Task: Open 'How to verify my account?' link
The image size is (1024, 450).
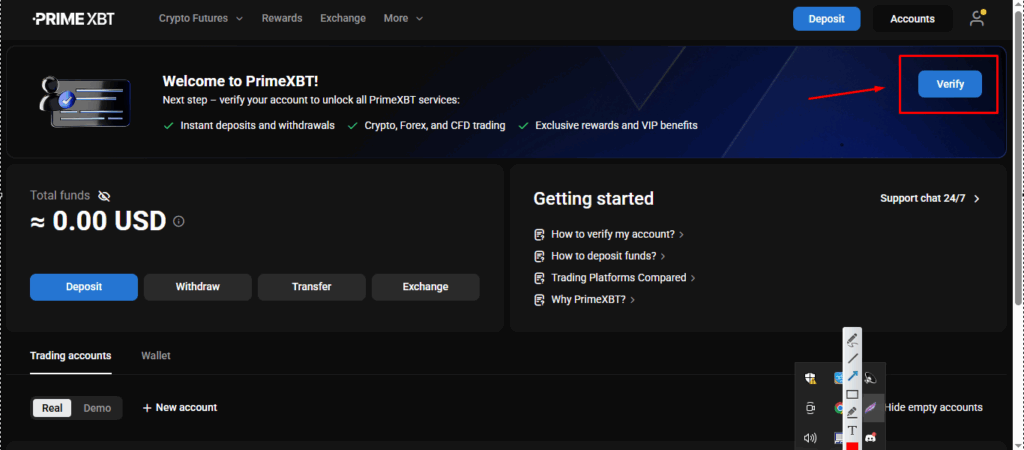Action: (609, 234)
